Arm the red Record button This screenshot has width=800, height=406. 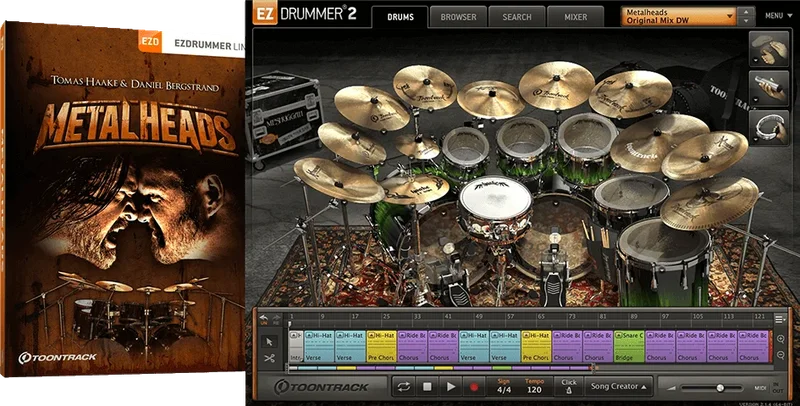point(474,387)
